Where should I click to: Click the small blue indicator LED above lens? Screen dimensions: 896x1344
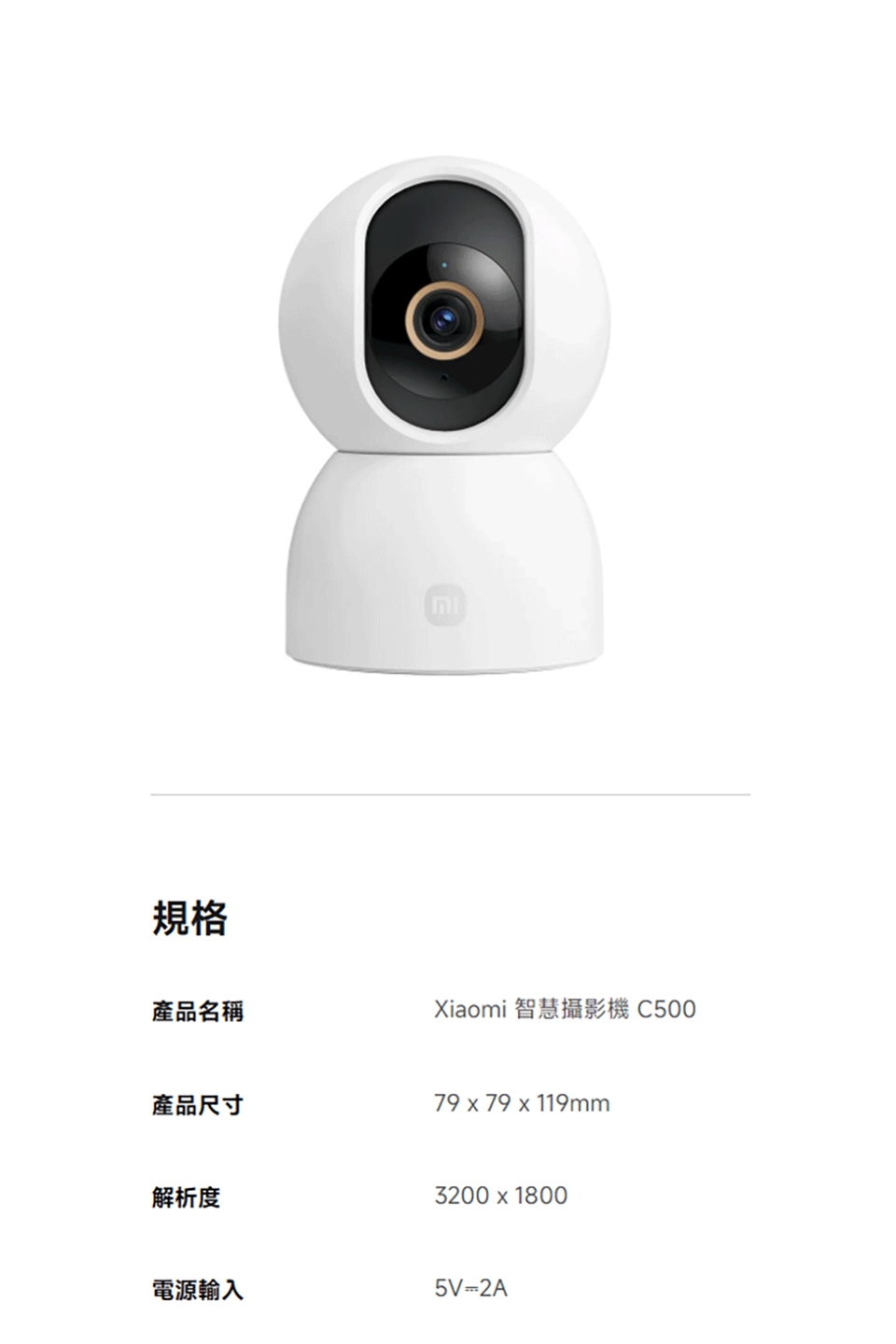(x=444, y=267)
